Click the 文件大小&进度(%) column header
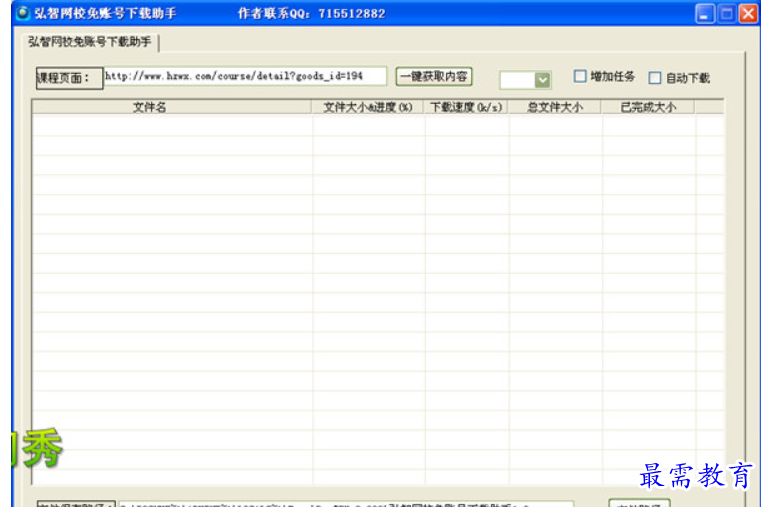 pos(368,107)
